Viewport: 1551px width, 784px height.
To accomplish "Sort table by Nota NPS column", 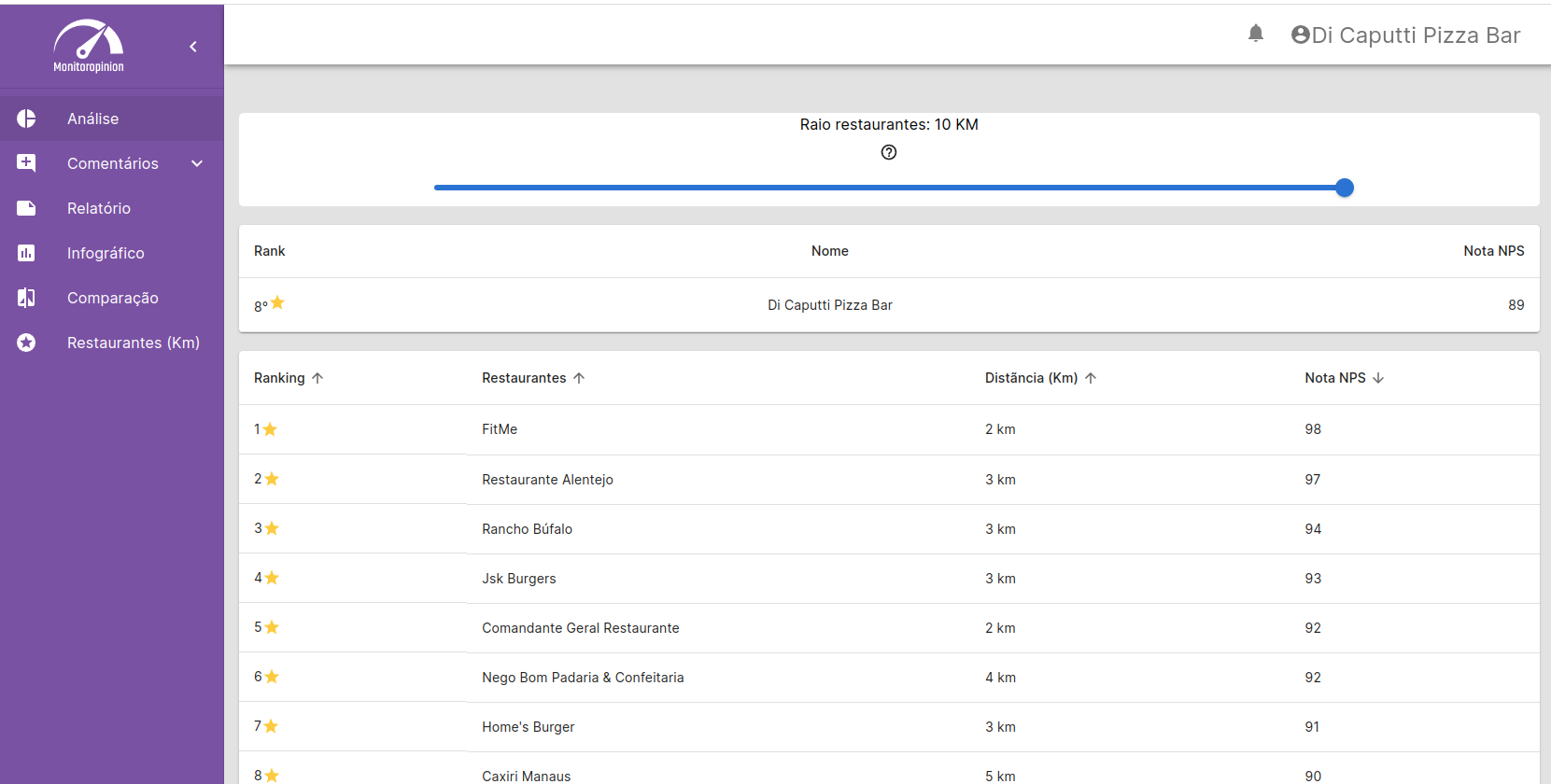I will (1334, 378).
